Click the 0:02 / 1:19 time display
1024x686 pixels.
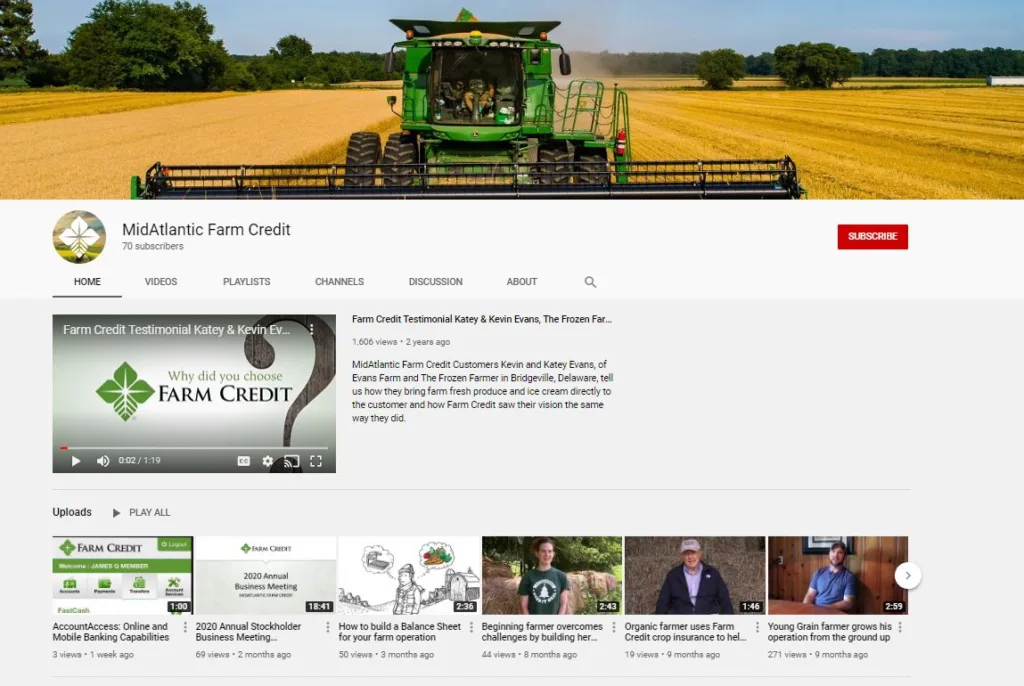[139, 461]
